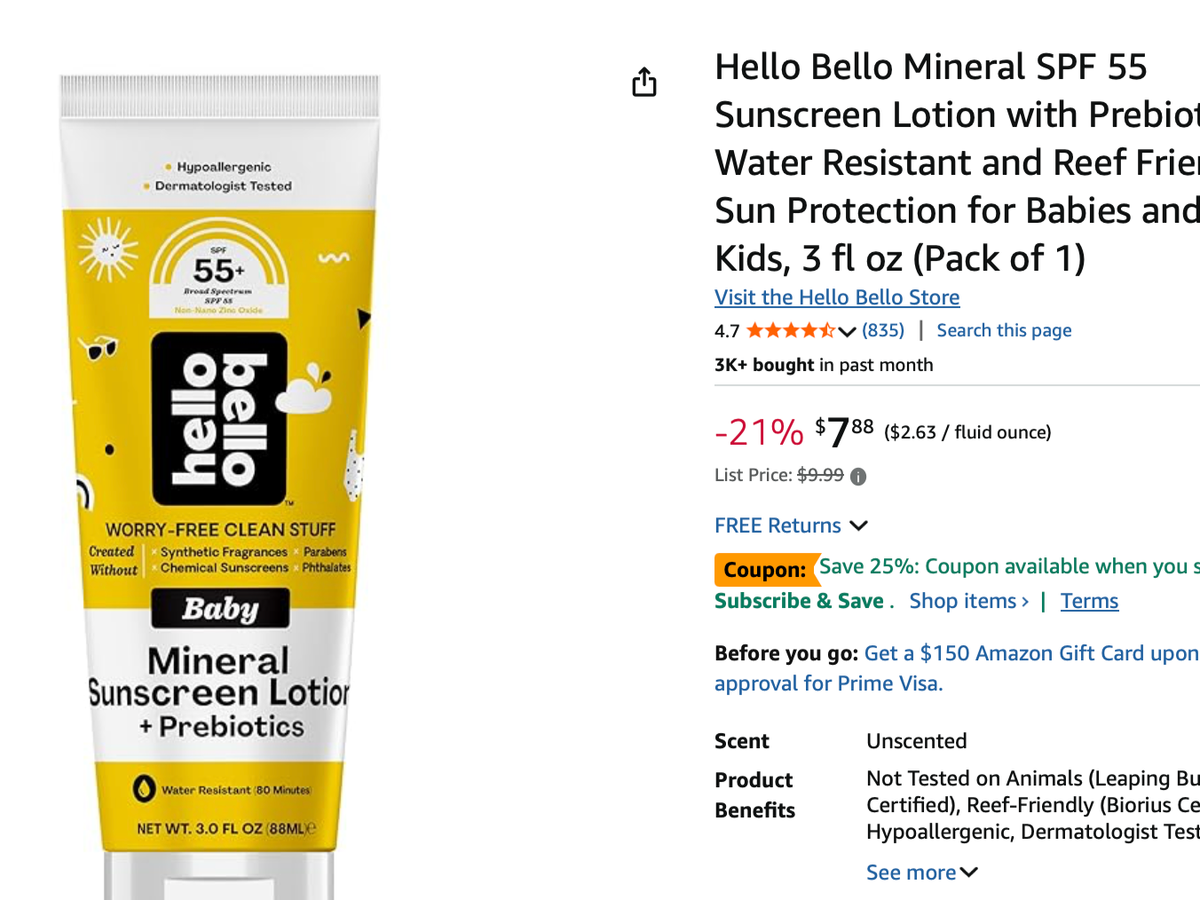Viewport: 1200px width, 900px height.
Task: Visit the Hello Bello Store link
Action: (836, 297)
